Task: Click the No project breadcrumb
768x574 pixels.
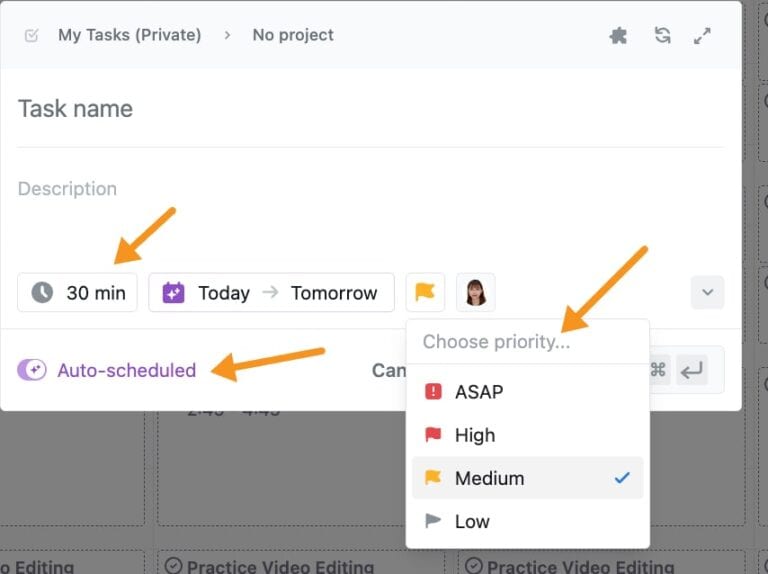Action: (x=293, y=35)
